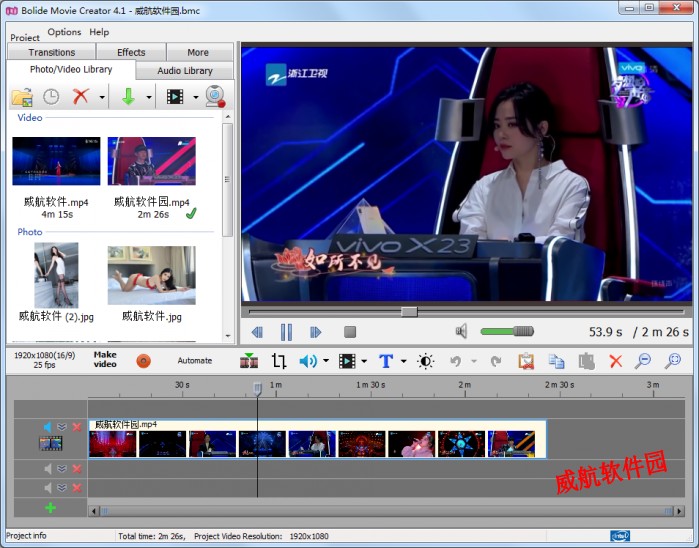This screenshot has height=548, width=699.
Task: Click the Automate button
Action: pos(195,361)
